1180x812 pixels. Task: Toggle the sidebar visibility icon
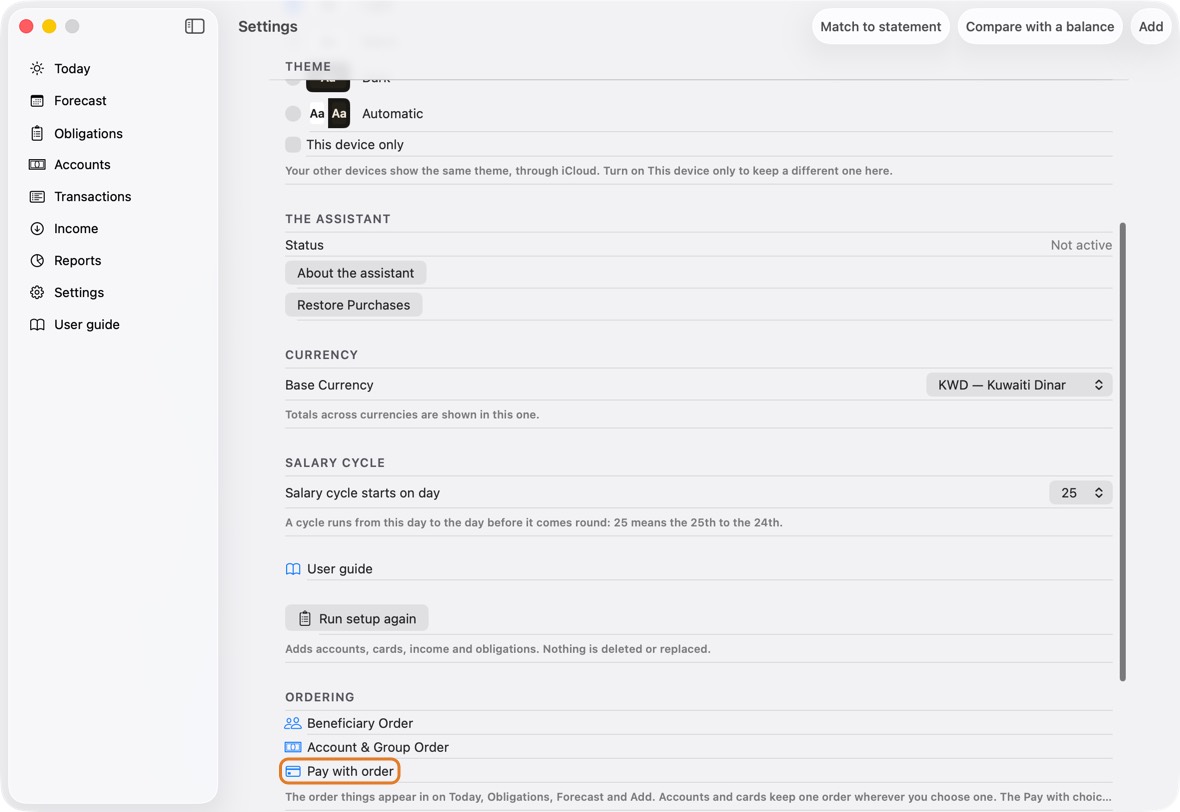click(194, 26)
